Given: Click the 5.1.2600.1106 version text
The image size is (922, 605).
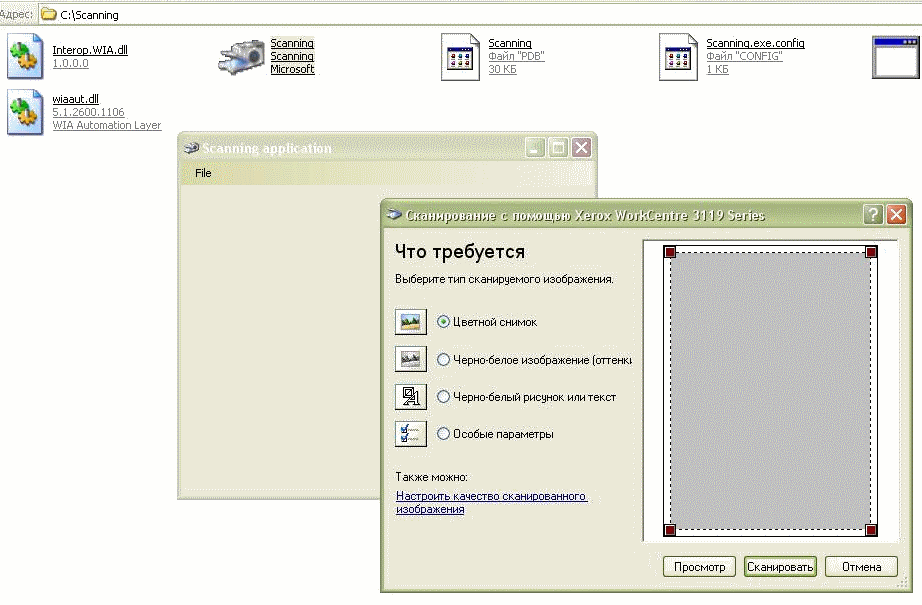Looking at the screenshot, I should tap(88, 112).
